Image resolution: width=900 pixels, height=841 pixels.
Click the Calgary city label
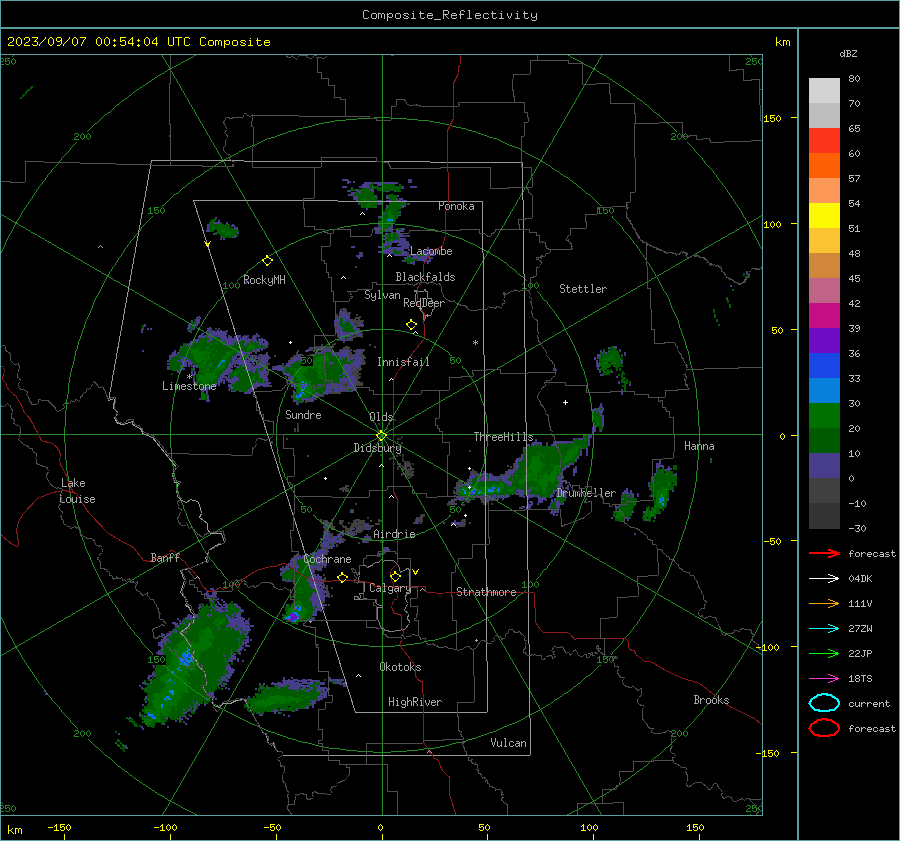click(x=390, y=588)
